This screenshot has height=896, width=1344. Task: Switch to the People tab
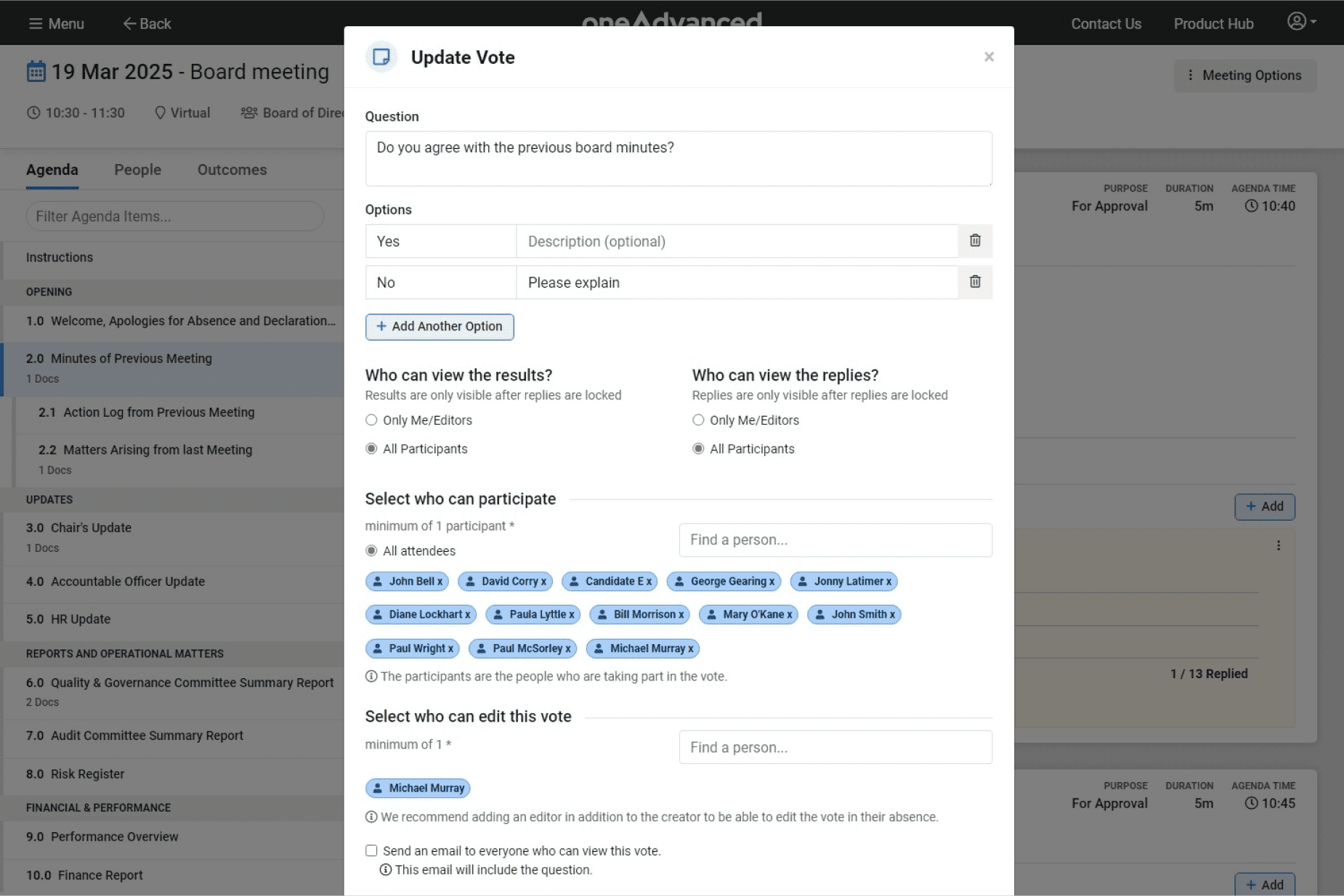137,170
